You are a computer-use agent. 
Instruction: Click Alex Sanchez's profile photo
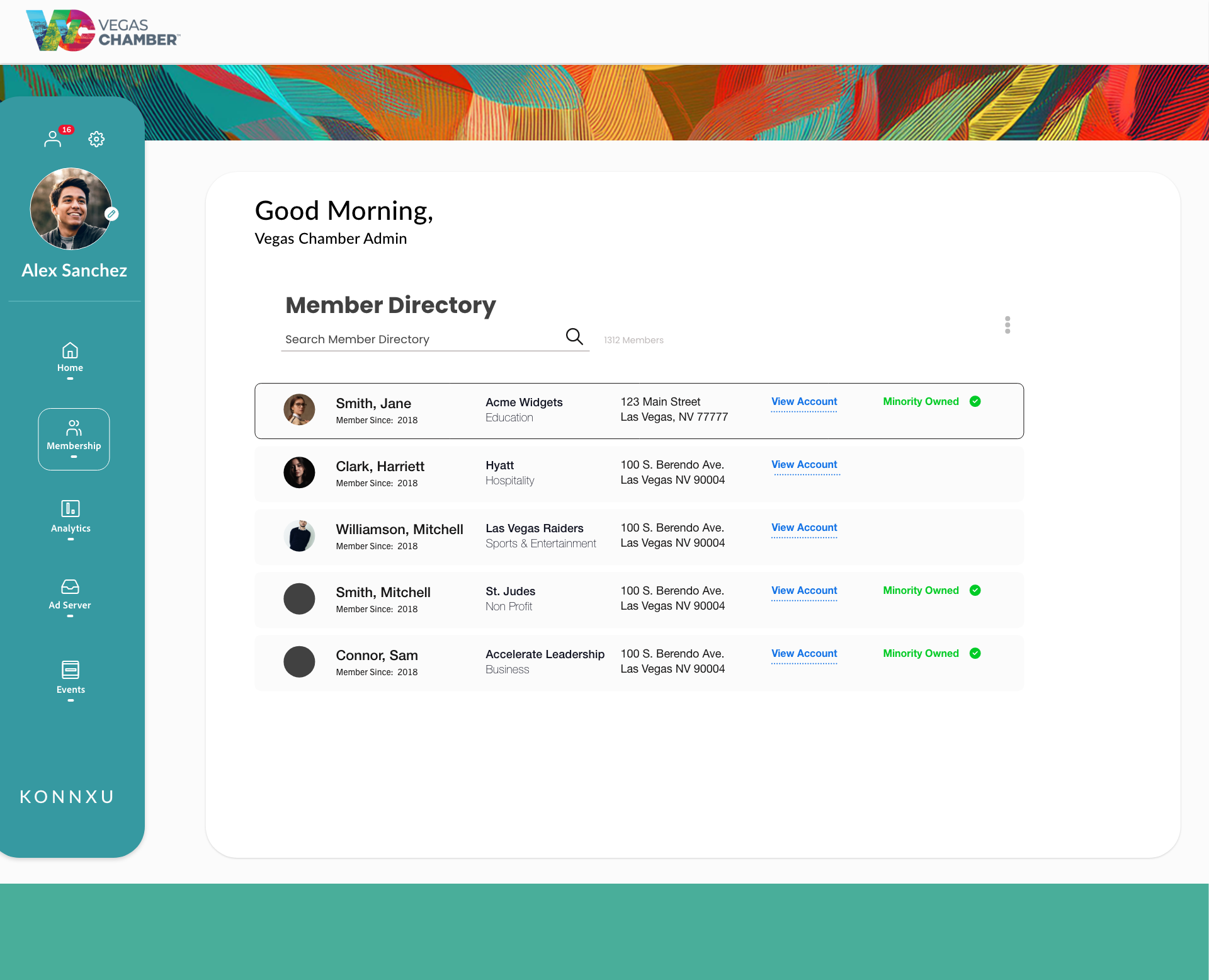click(71, 208)
